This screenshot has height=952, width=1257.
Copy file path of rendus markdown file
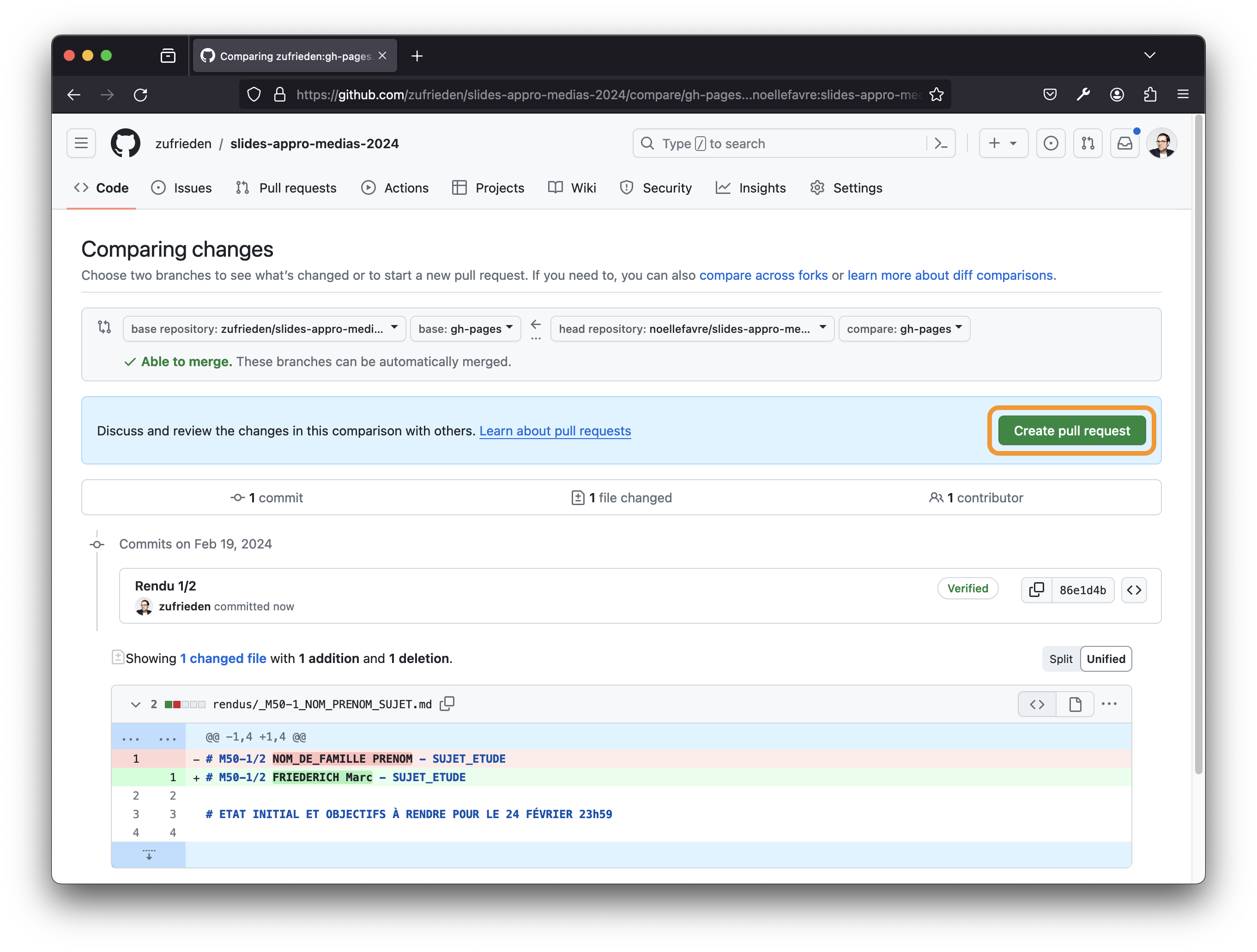coord(447,704)
